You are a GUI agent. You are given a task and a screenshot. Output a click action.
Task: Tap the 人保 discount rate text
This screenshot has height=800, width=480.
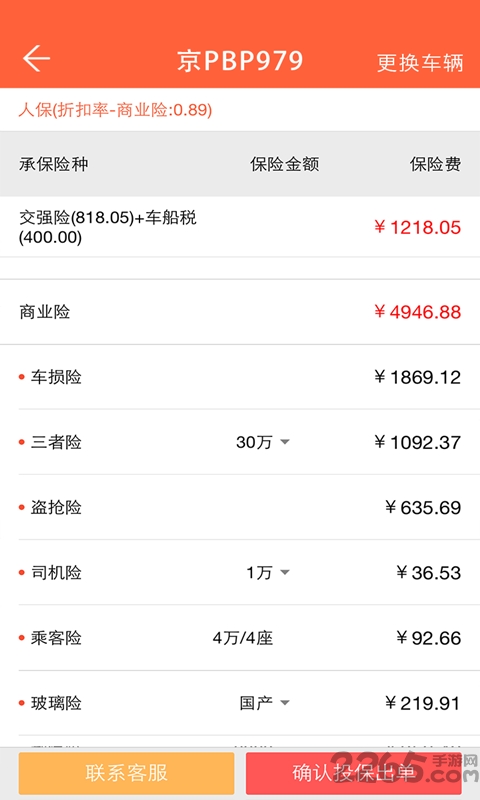[x=115, y=110]
